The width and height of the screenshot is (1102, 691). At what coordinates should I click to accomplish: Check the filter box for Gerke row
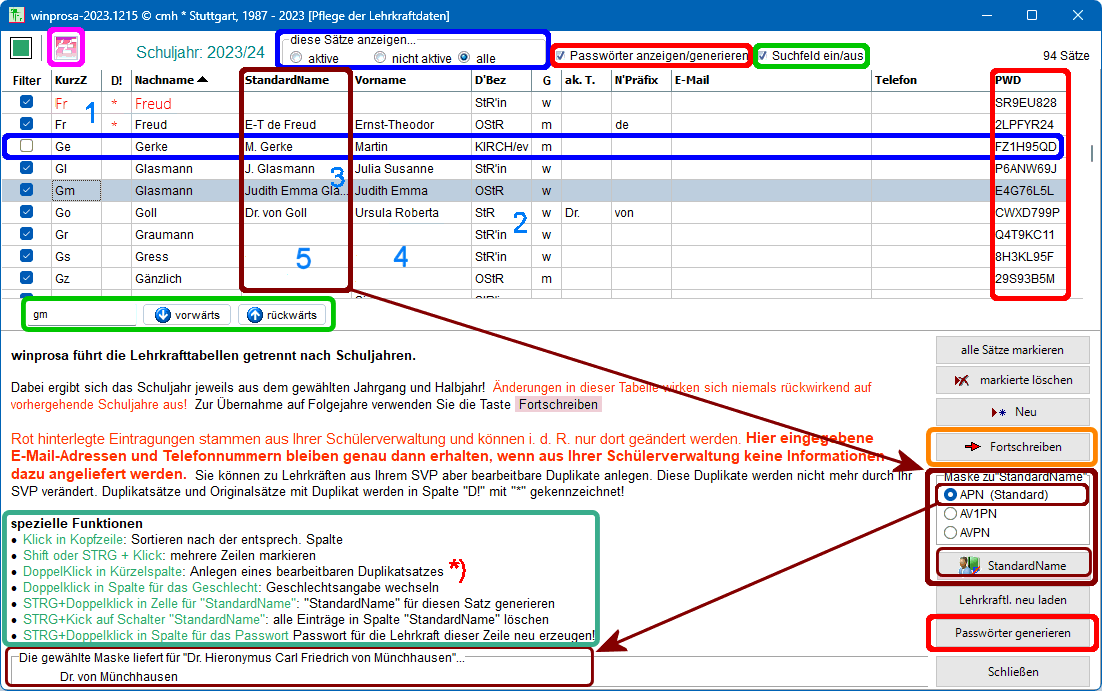pos(27,146)
